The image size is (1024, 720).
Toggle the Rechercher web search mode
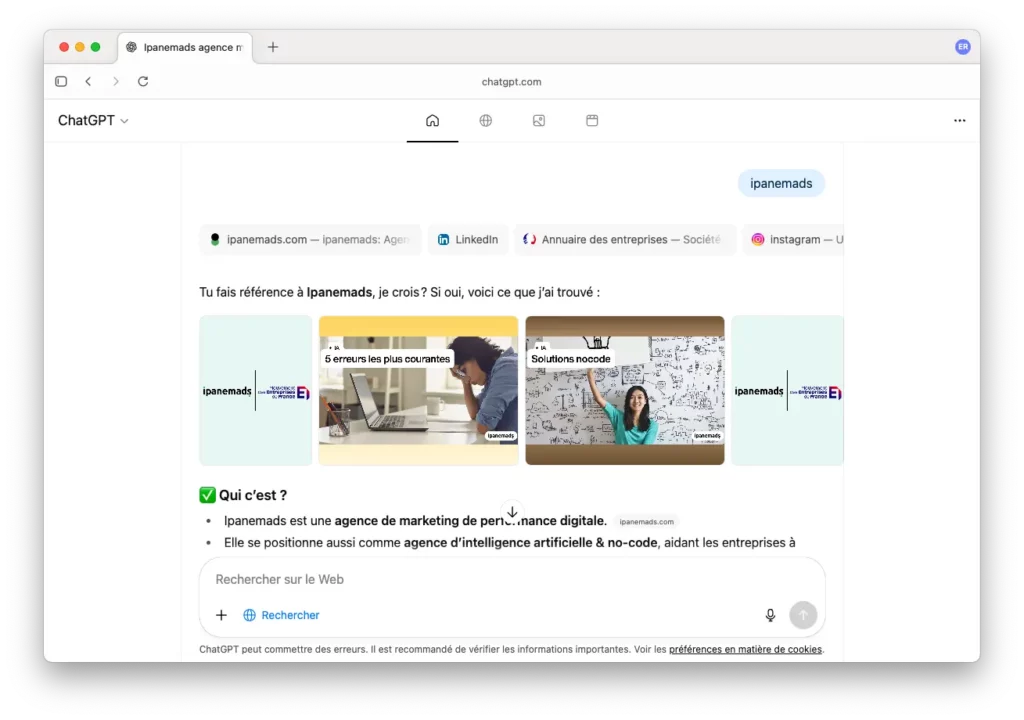point(281,615)
